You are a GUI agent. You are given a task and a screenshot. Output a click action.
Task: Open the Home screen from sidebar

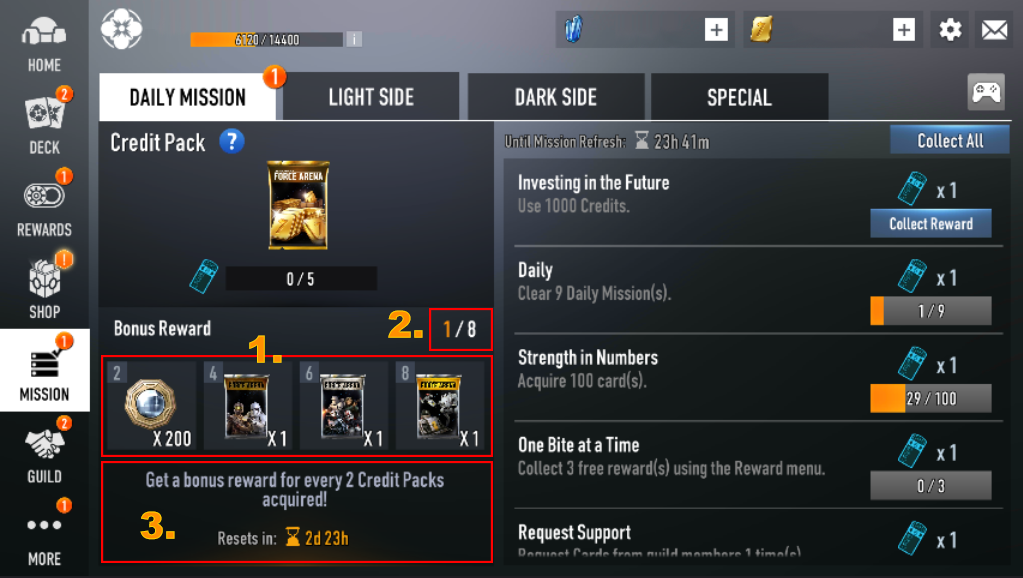coord(44,42)
